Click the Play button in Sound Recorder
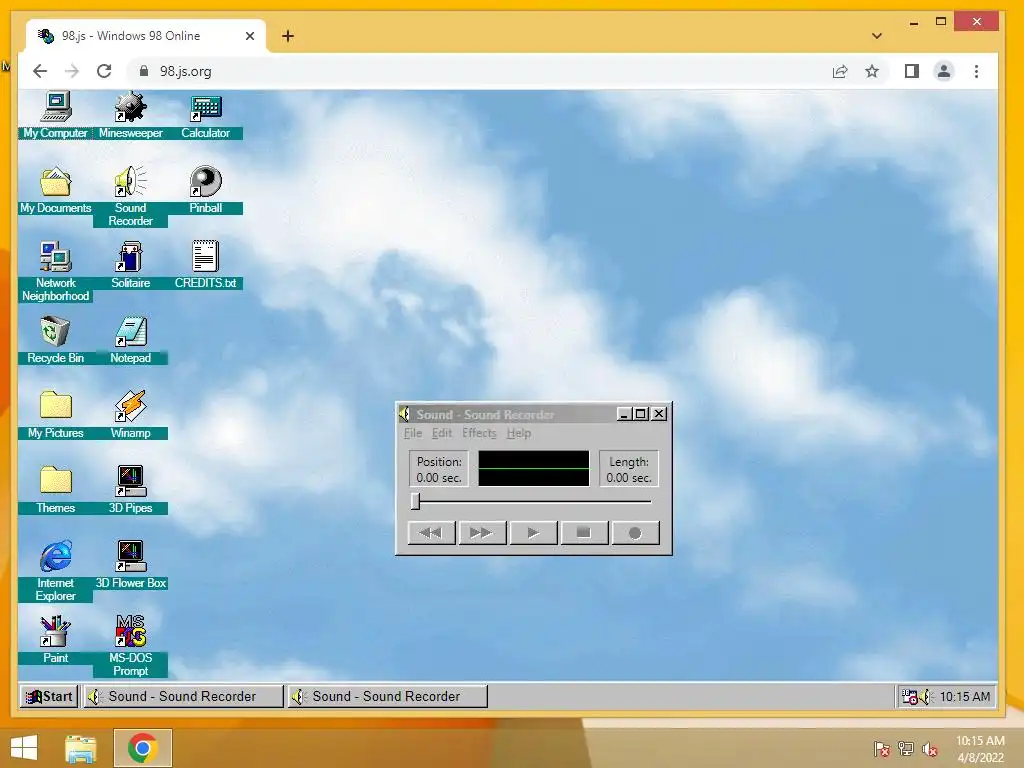 533,533
